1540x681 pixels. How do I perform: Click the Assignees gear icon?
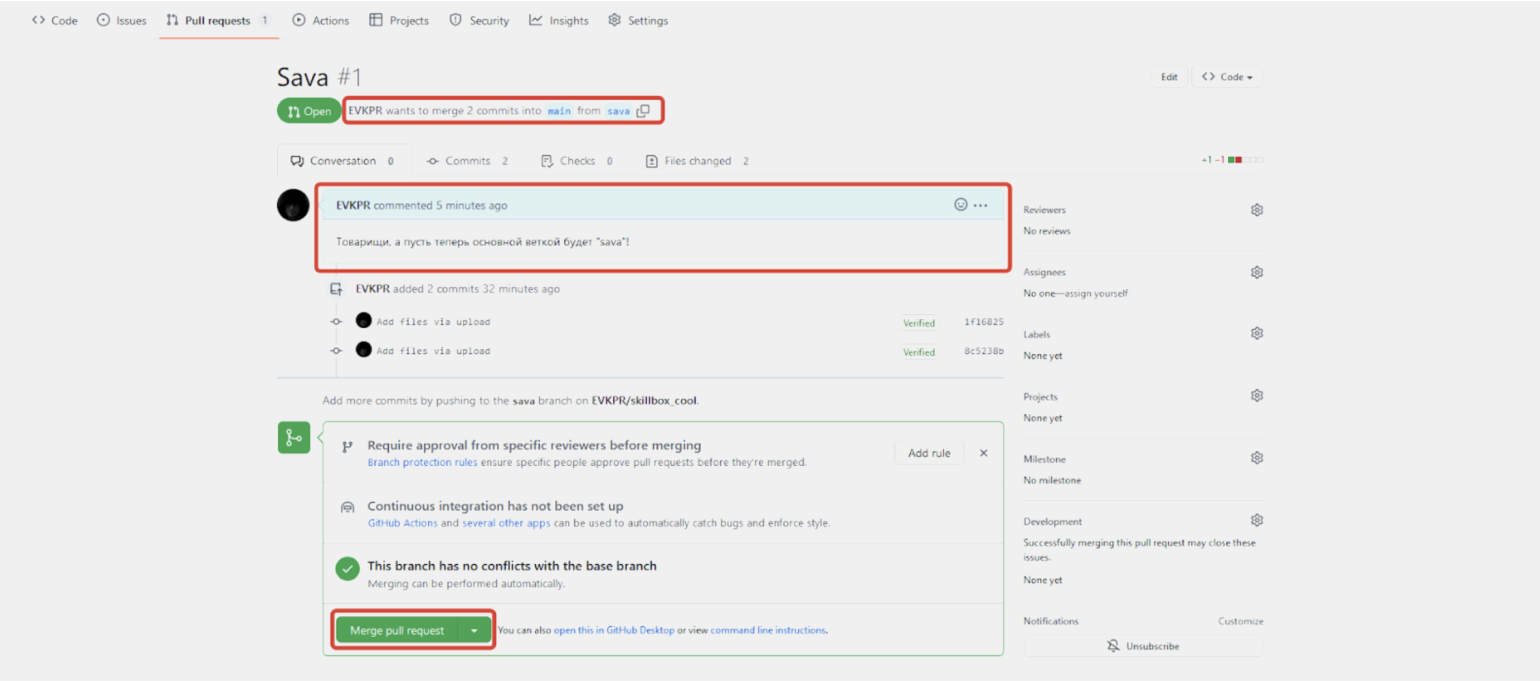pyautogui.click(x=1257, y=272)
